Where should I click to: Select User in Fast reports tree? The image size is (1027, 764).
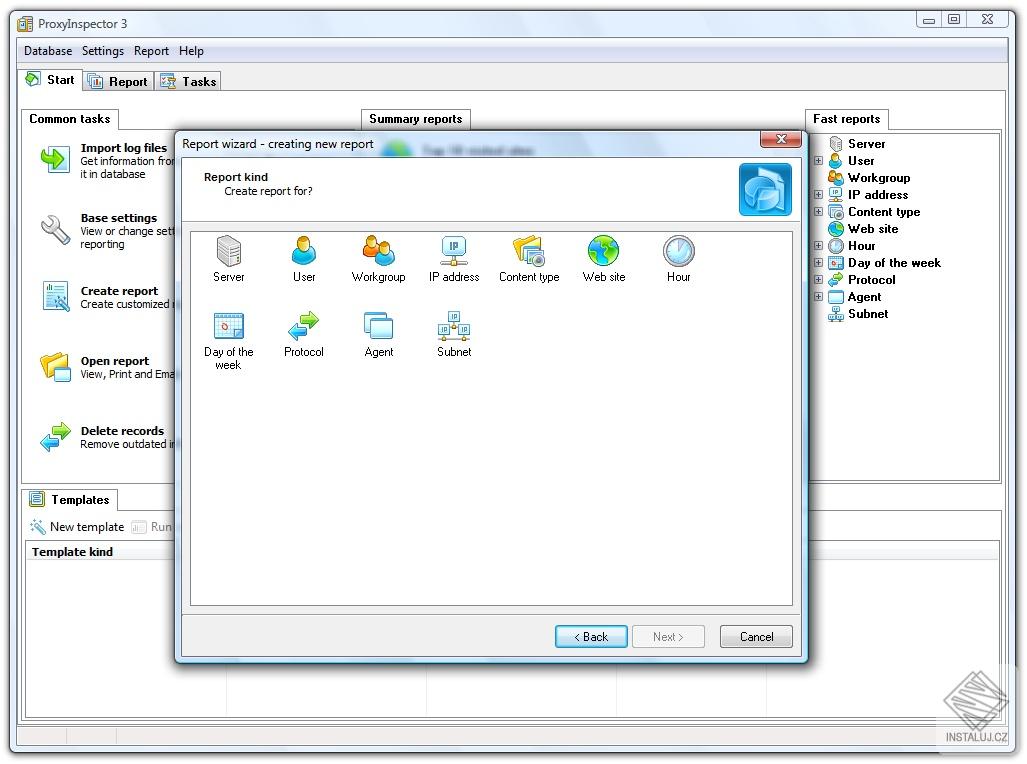coord(861,161)
